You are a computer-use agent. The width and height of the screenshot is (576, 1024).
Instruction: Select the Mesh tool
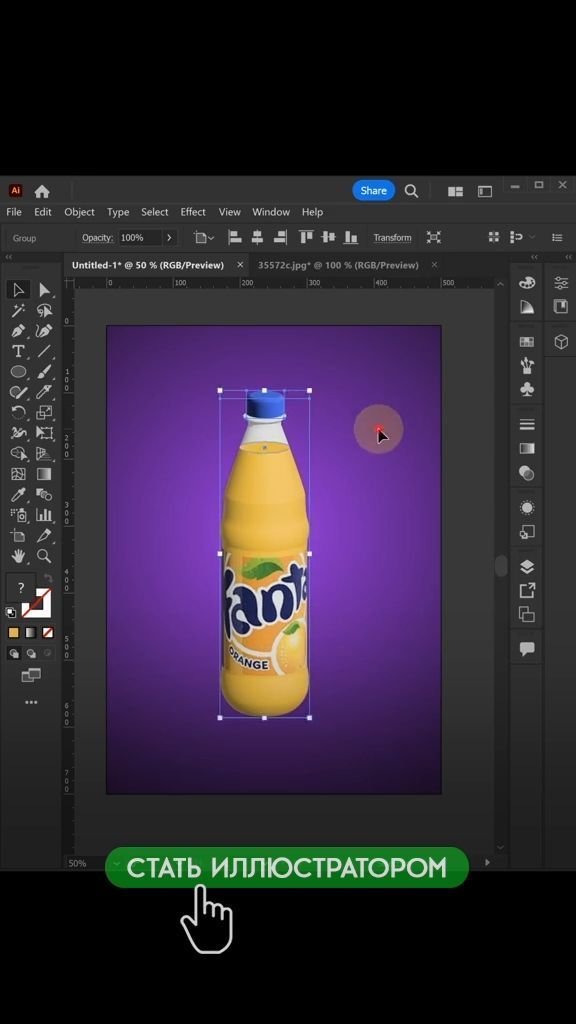18,473
